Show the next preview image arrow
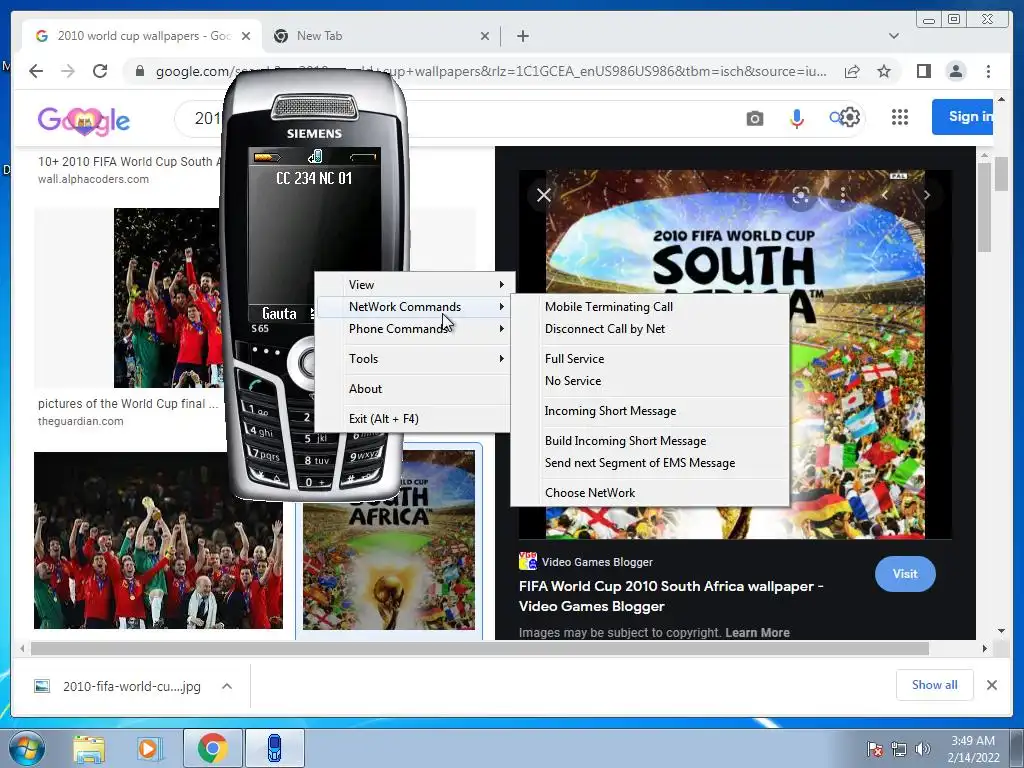1024x768 pixels. tap(926, 195)
